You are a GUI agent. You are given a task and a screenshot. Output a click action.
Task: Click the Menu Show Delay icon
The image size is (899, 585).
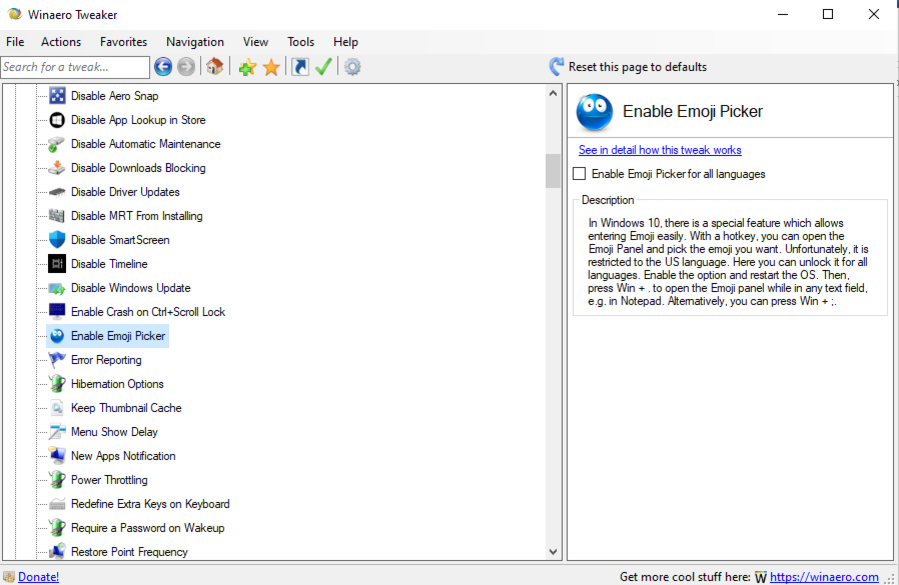coord(57,432)
